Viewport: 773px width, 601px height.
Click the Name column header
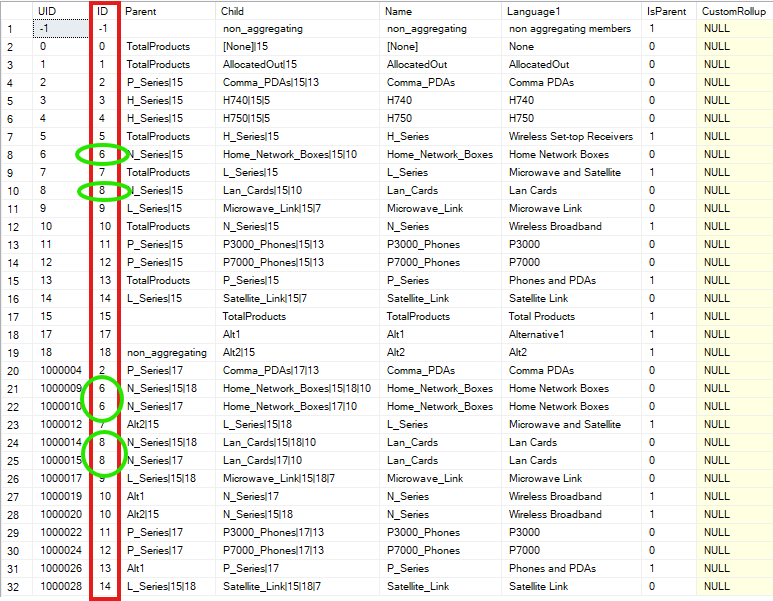pos(440,11)
